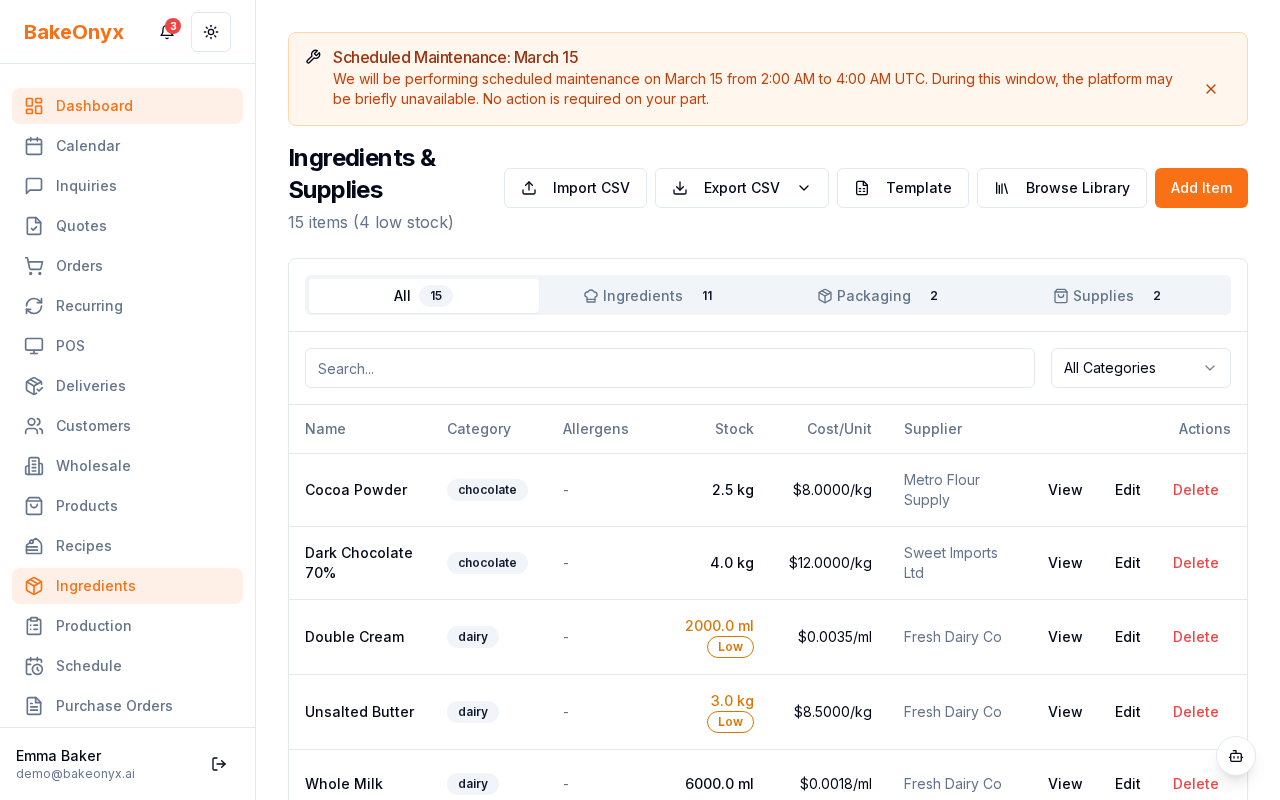Click the shopping bag icon floating bottom right
This screenshot has height=800, width=1280.
click(1236, 757)
